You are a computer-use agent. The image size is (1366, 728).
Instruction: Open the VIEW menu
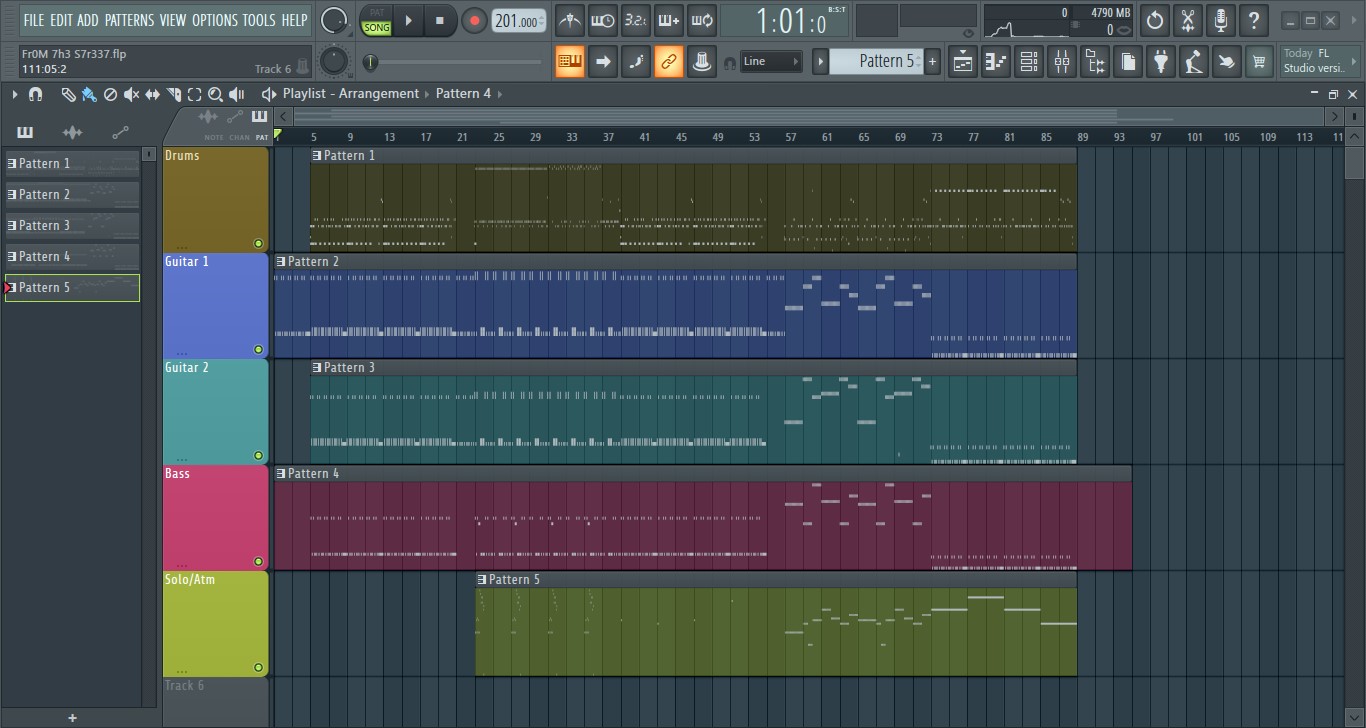tap(173, 20)
